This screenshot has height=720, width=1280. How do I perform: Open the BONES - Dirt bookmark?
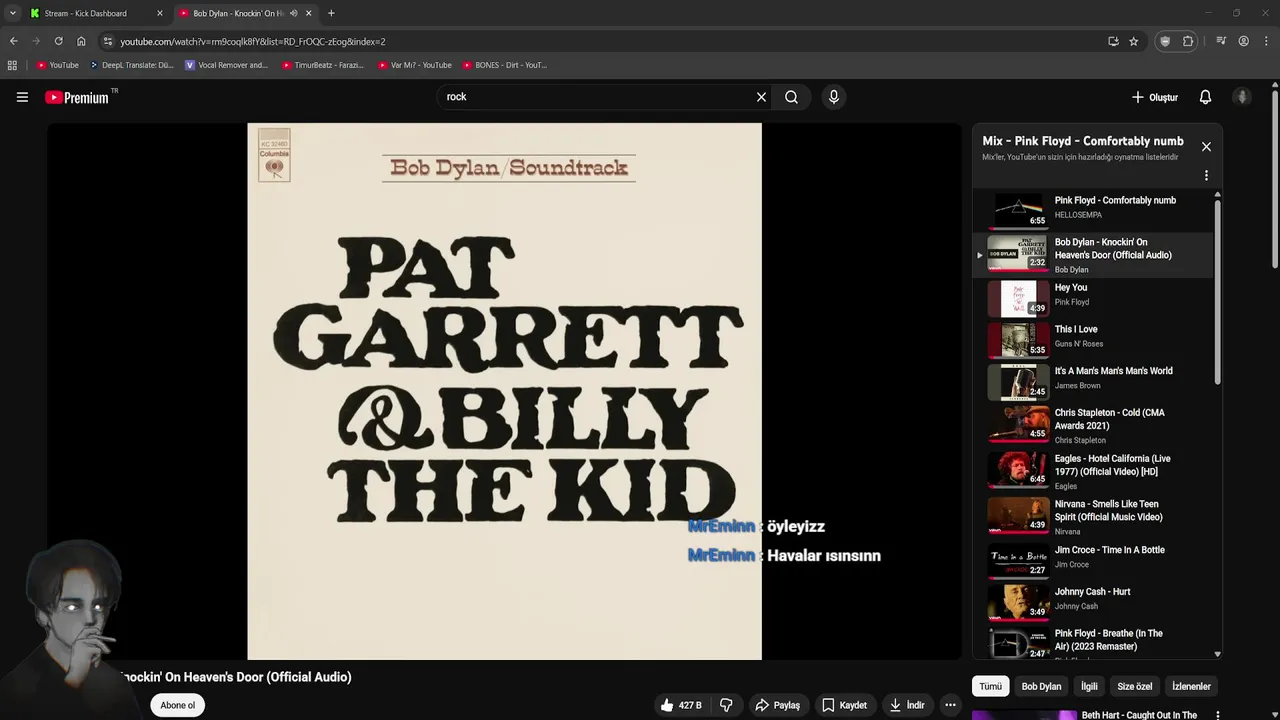[505, 65]
